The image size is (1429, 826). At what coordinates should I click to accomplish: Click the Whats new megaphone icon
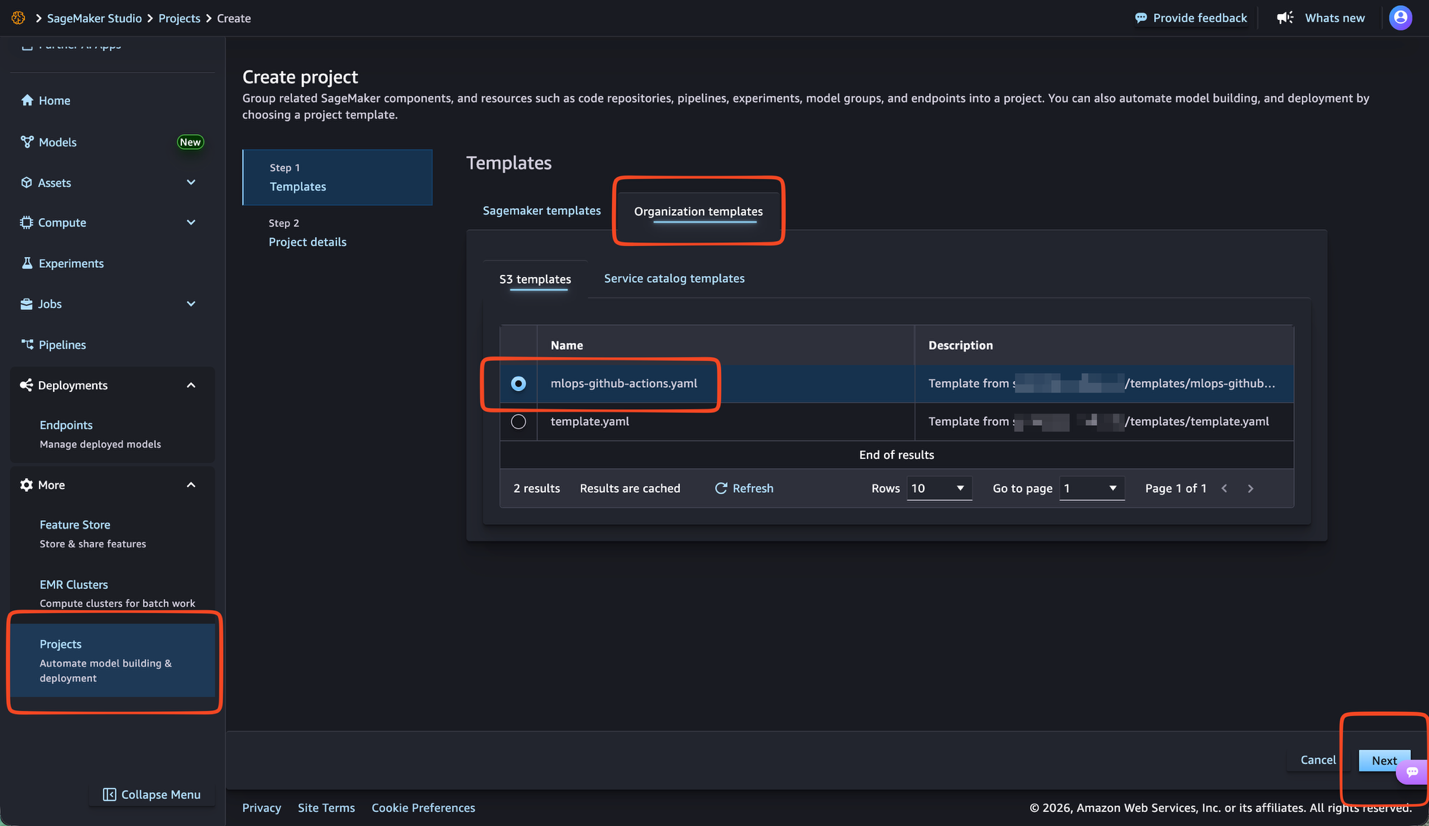(1285, 18)
